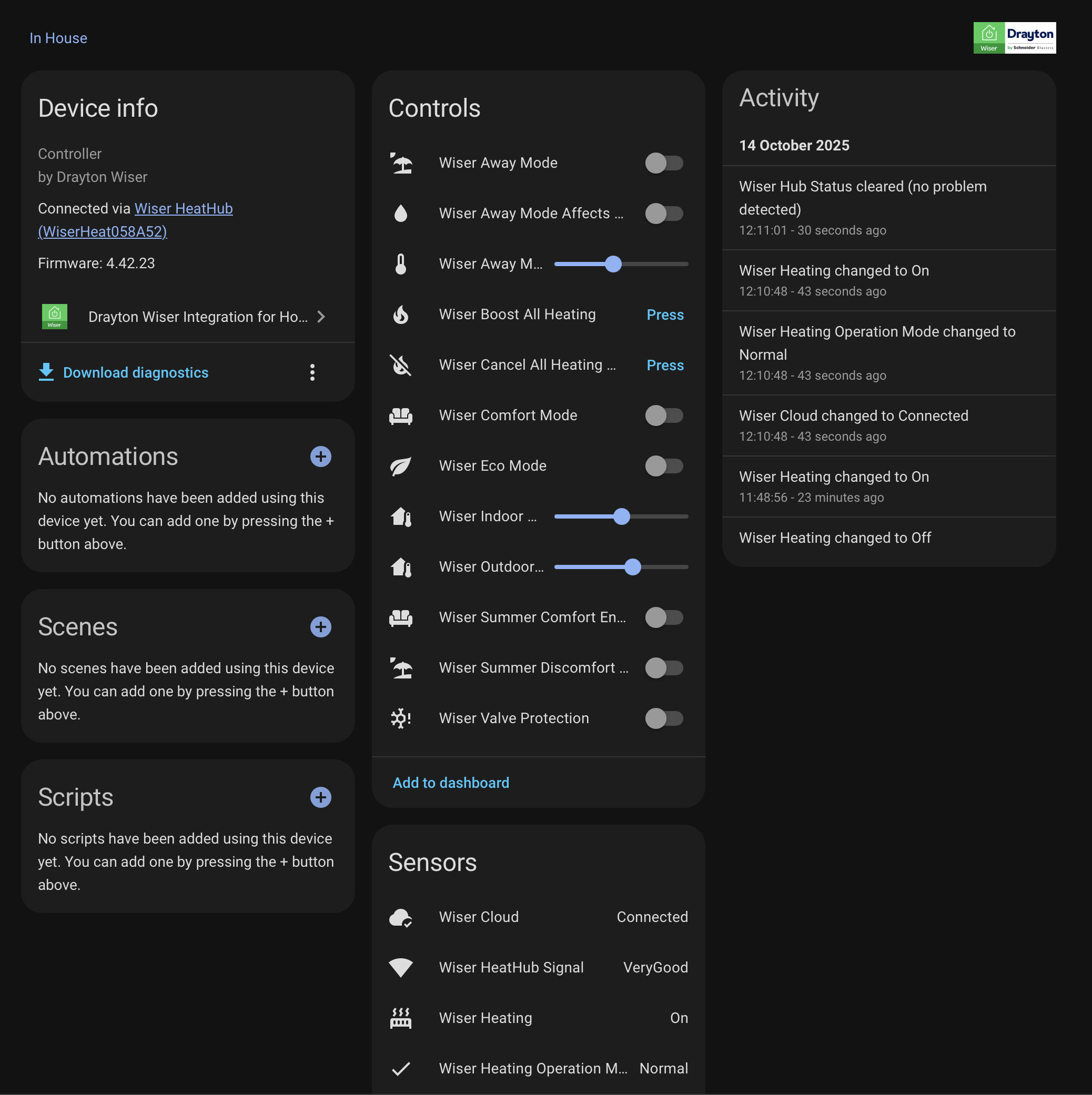Click the checkmark icon for Heating Operation Mode
The width and height of the screenshot is (1092, 1095).
coord(401,1068)
